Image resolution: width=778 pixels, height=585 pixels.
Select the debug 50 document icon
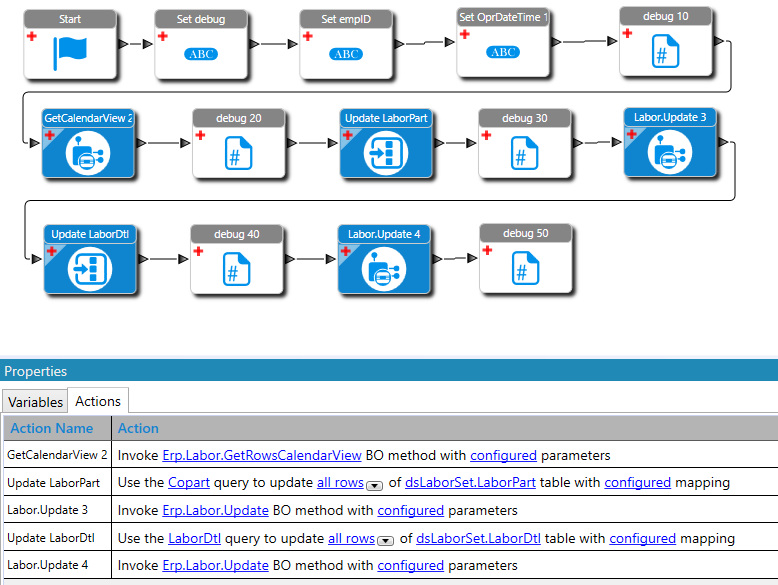[525, 268]
